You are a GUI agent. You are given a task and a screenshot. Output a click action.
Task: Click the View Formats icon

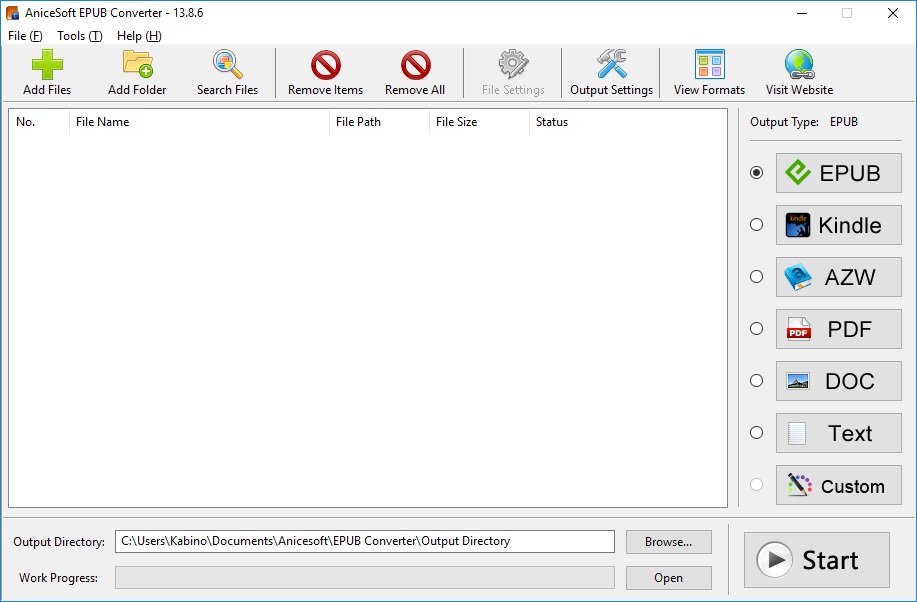709,64
